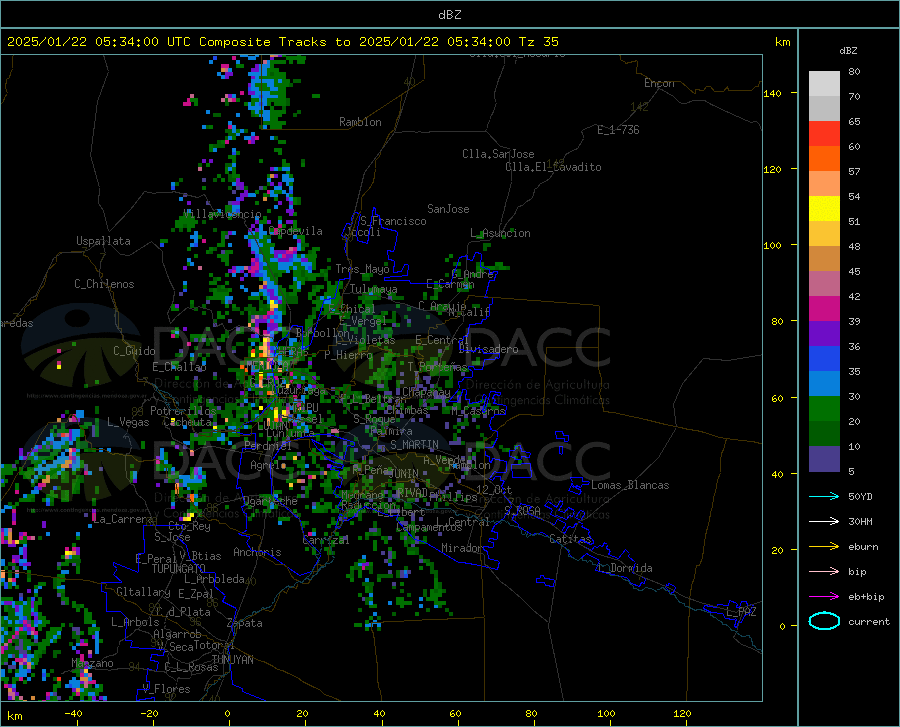Click the Clla.SanJose label
Viewport: 900px width, 727px height.
pos(498,154)
